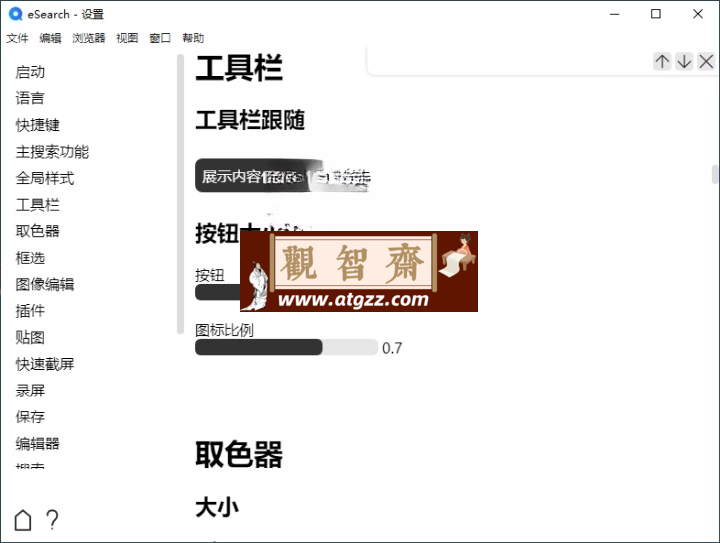Viewport: 720px width, 543px height.
Task: Maximize the eSearch settings window
Action: [x=656, y=14]
